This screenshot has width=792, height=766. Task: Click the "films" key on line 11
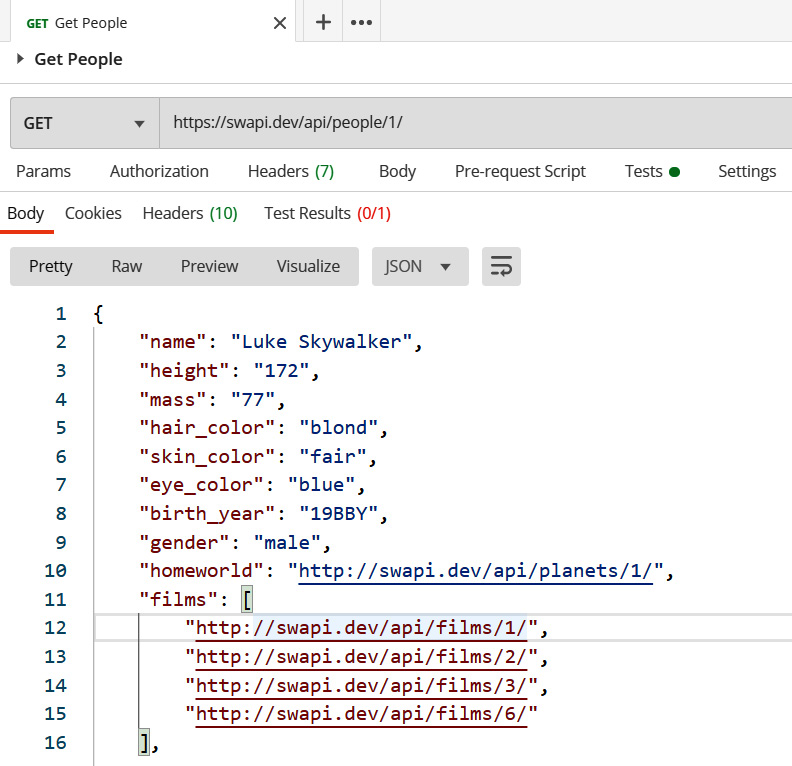tap(179, 600)
